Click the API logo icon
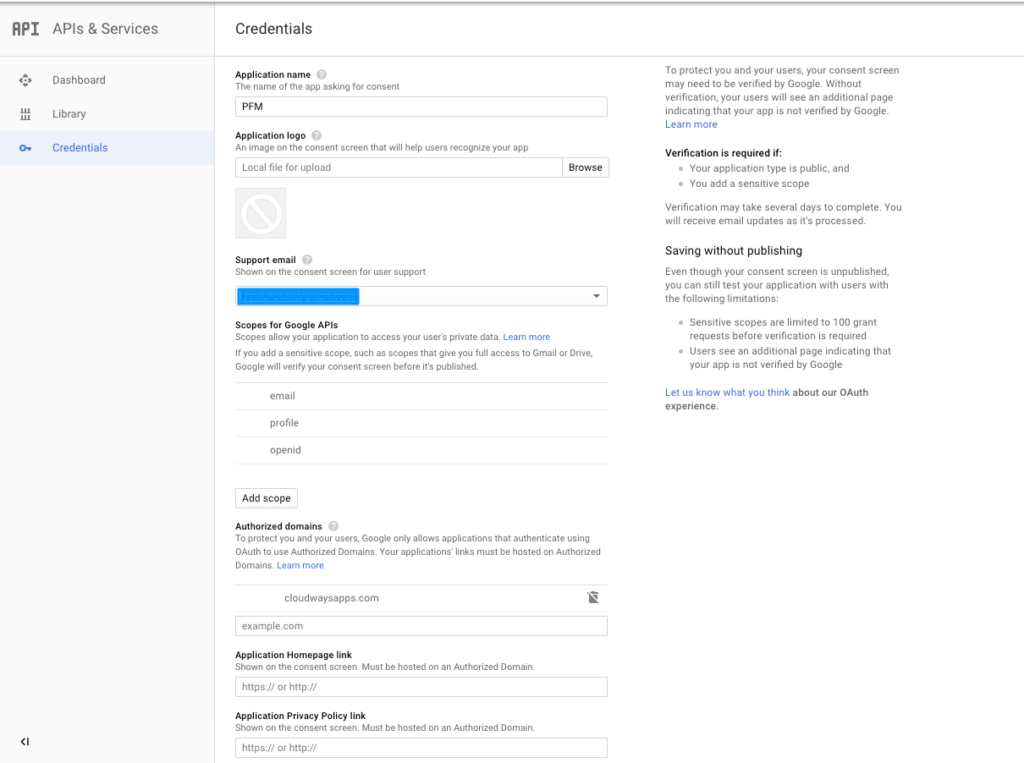 (x=25, y=29)
